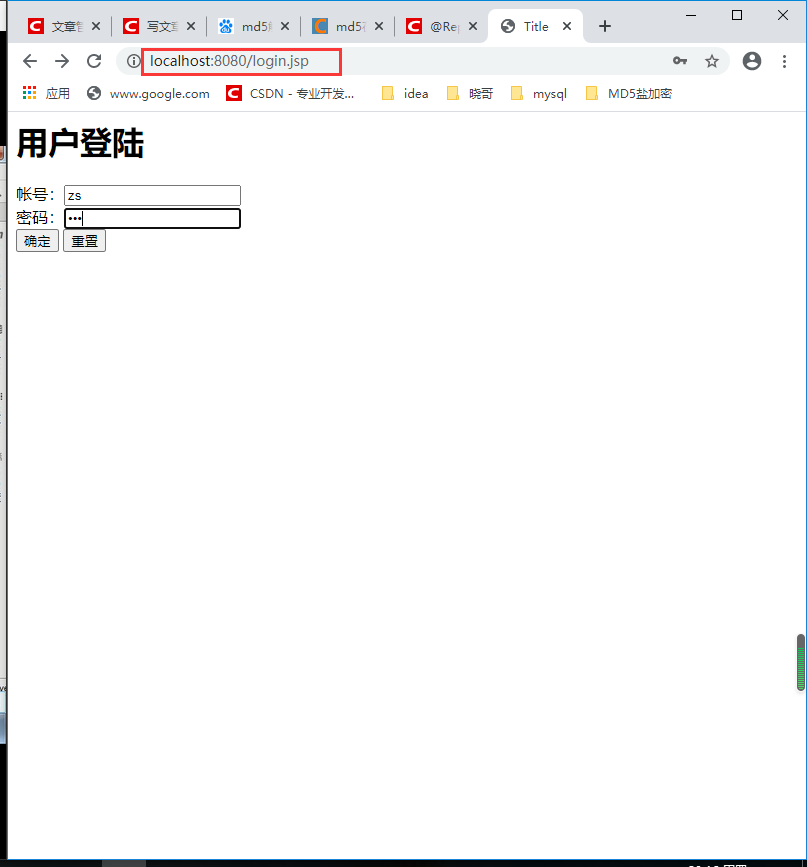Open the Chrome profile avatar

coord(752,61)
